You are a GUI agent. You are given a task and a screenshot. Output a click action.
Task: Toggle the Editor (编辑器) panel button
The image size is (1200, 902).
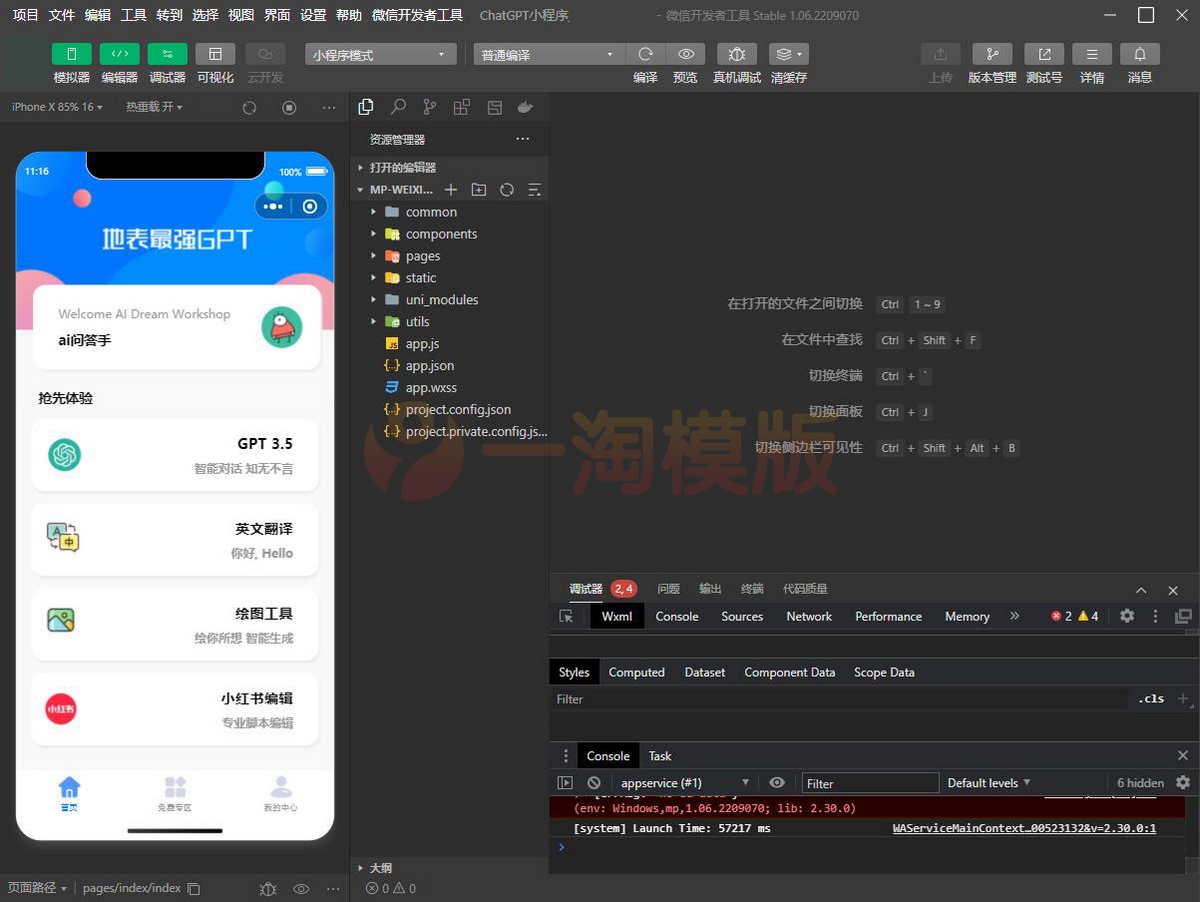point(119,54)
